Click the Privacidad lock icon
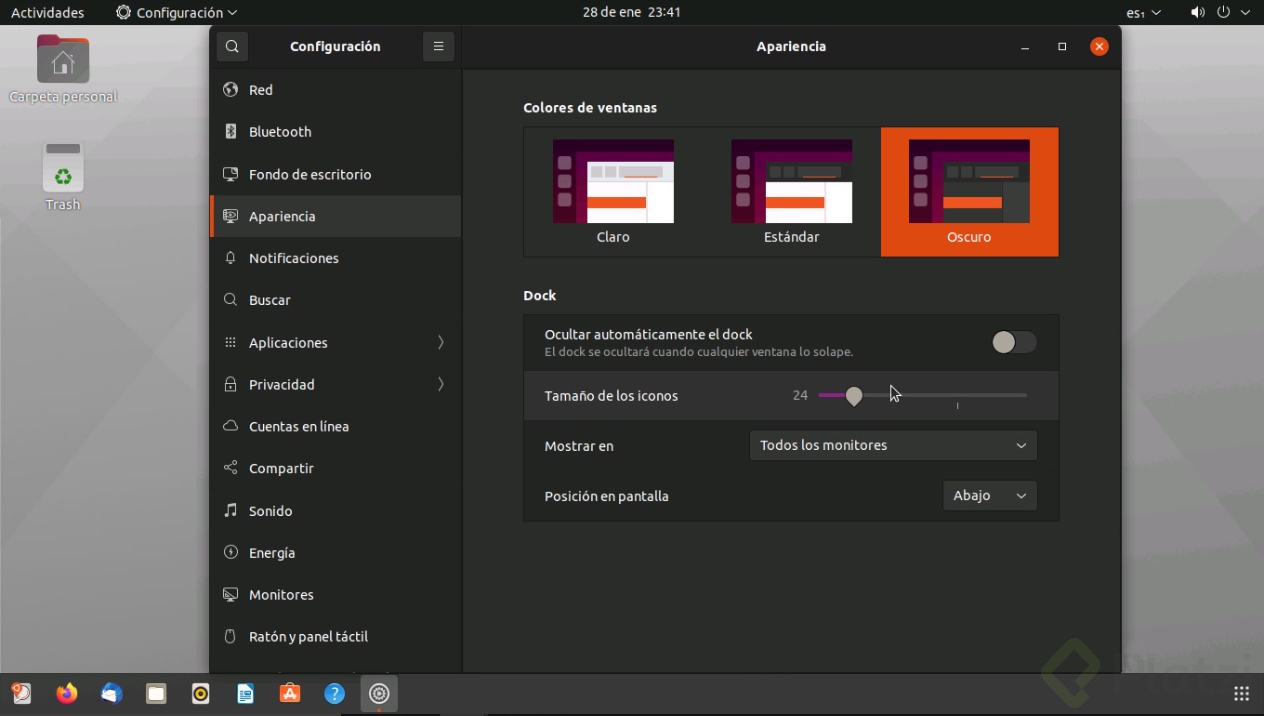The image size is (1264, 716). tap(230, 384)
